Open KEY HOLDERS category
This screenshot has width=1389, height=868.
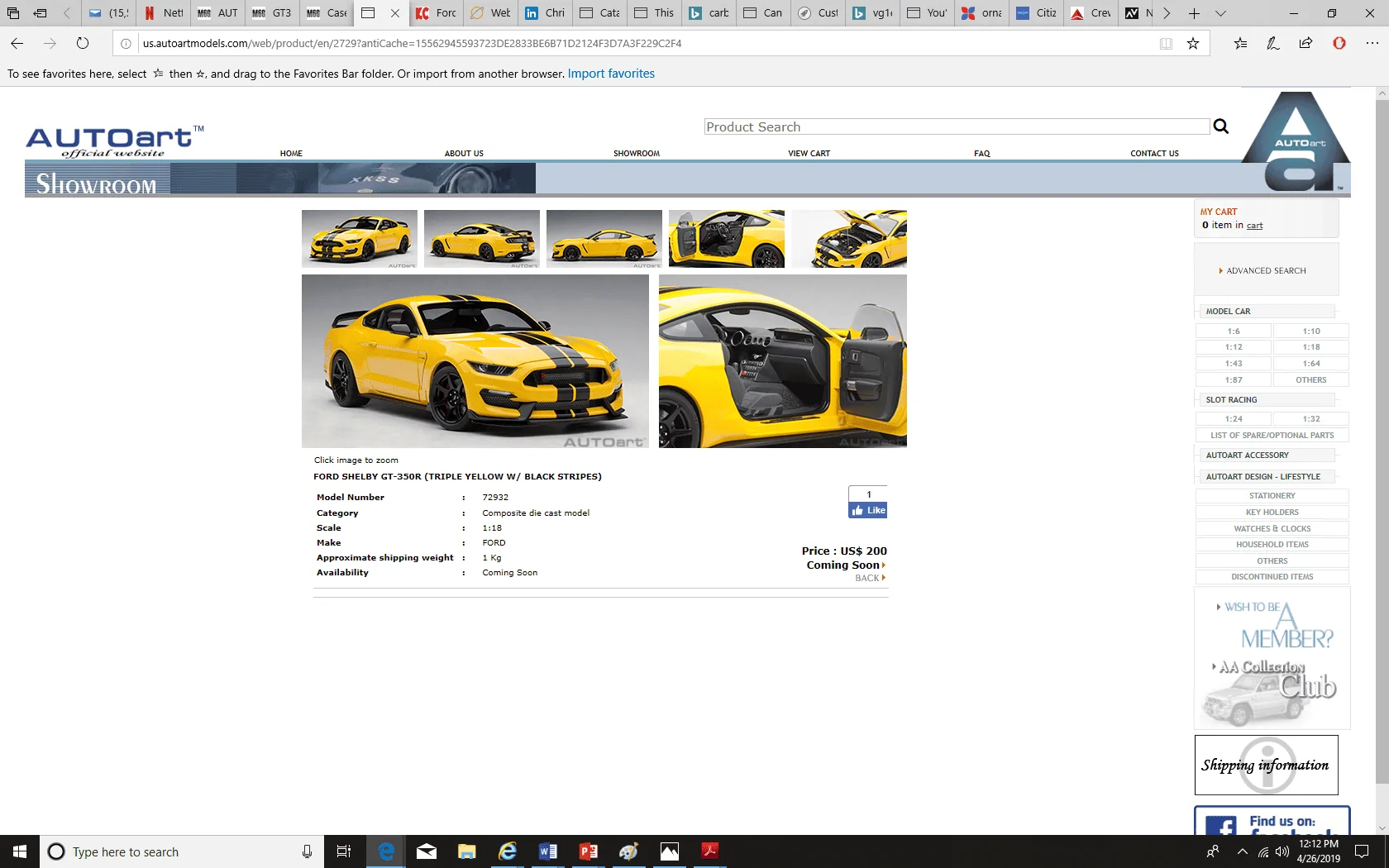[x=1272, y=513]
